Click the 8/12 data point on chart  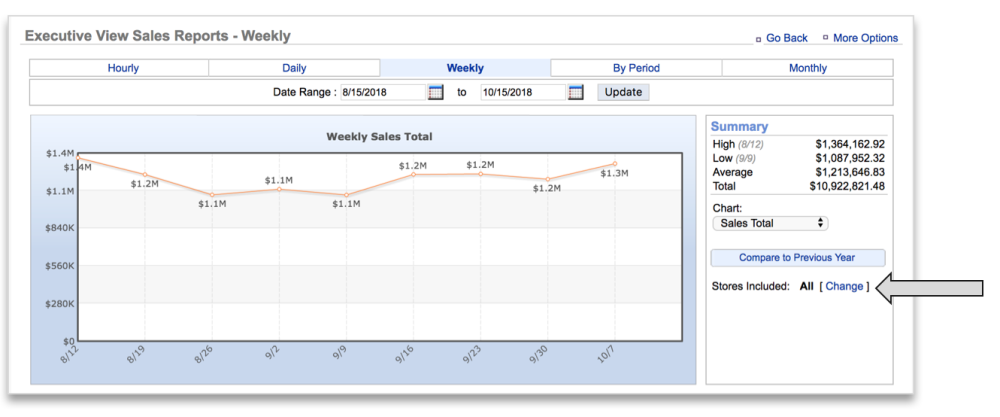click(x=78, y=157)
